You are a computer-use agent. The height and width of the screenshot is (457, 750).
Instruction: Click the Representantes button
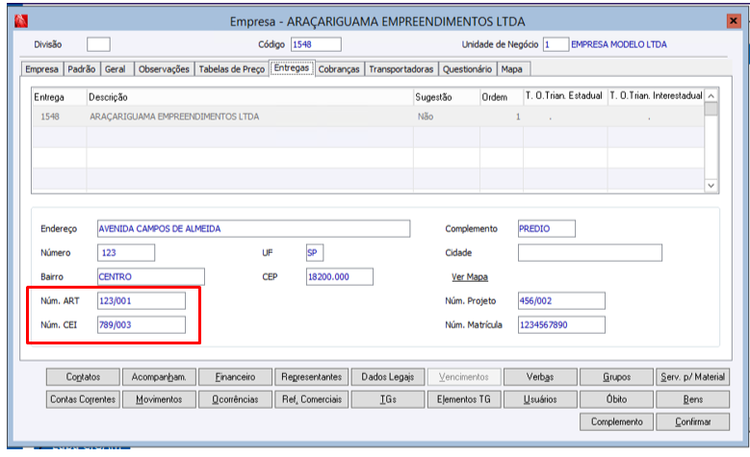click(311, 377)
